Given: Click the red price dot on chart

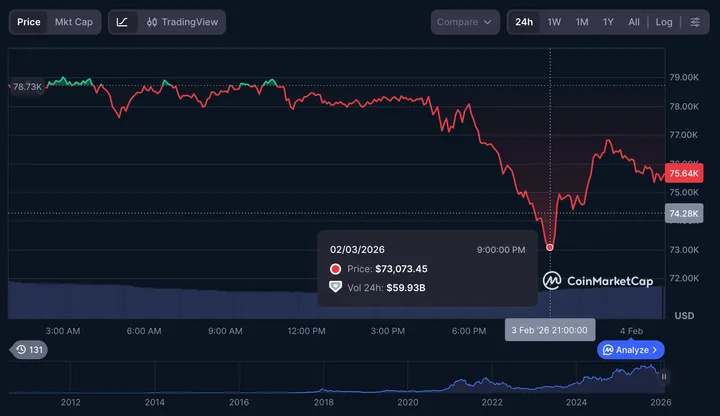Looking at the screenshot, I should pos(550,247).
